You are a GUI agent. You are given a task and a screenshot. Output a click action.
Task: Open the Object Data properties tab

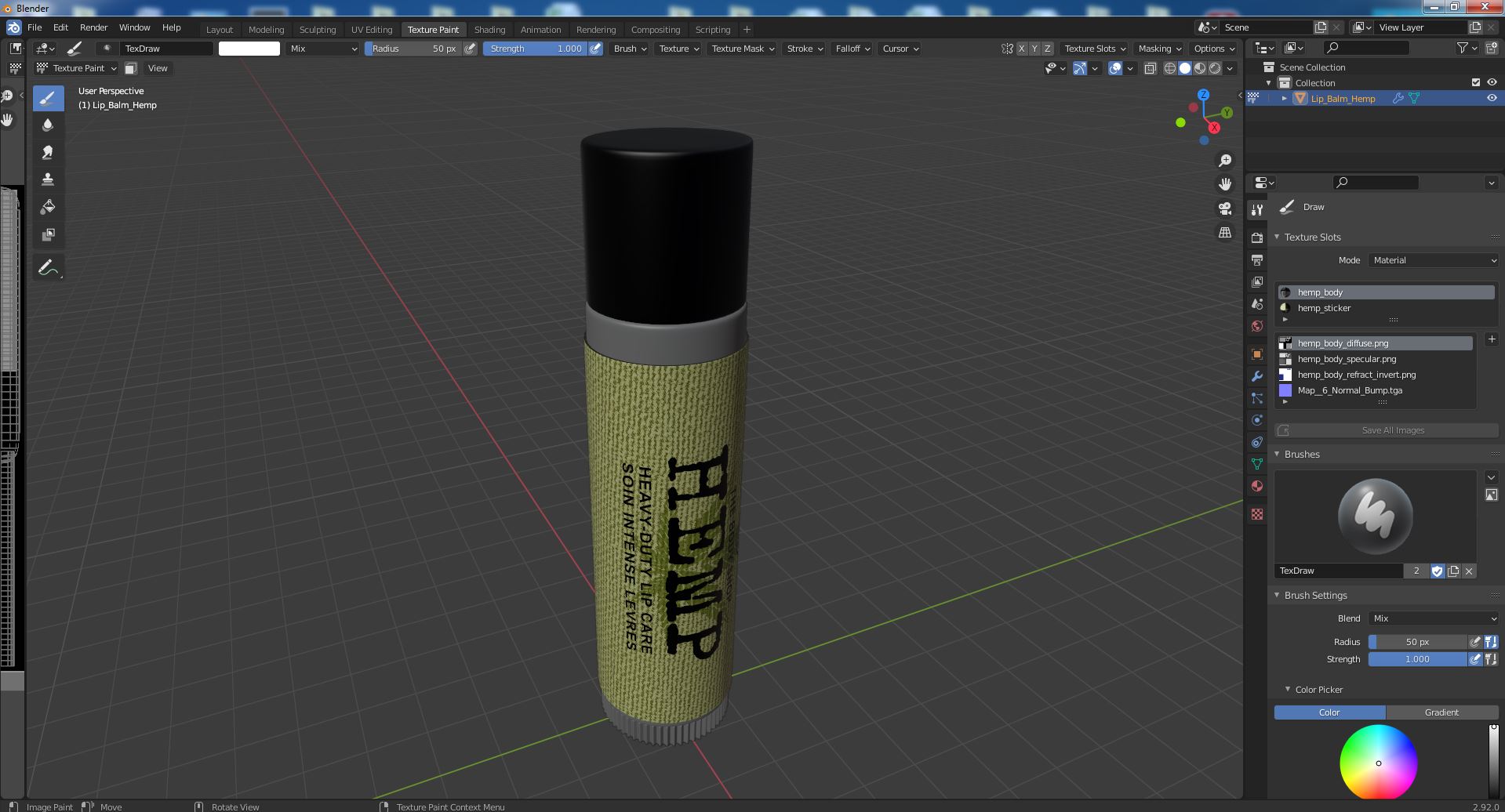[1257, 464]
